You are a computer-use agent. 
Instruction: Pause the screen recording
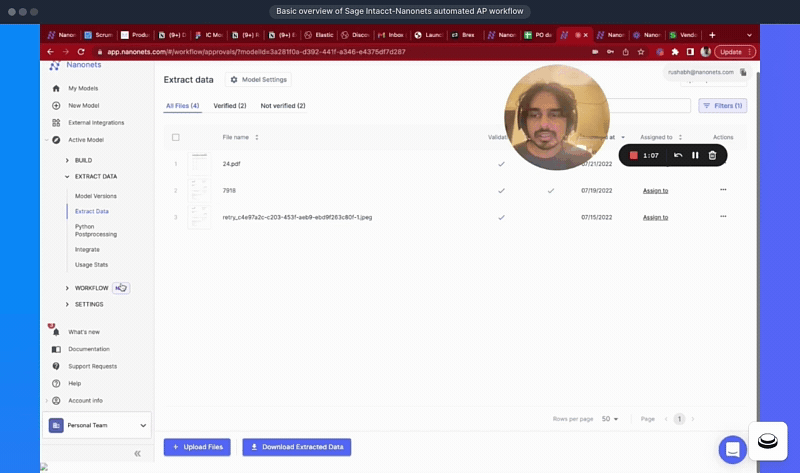tap(695, 155)
